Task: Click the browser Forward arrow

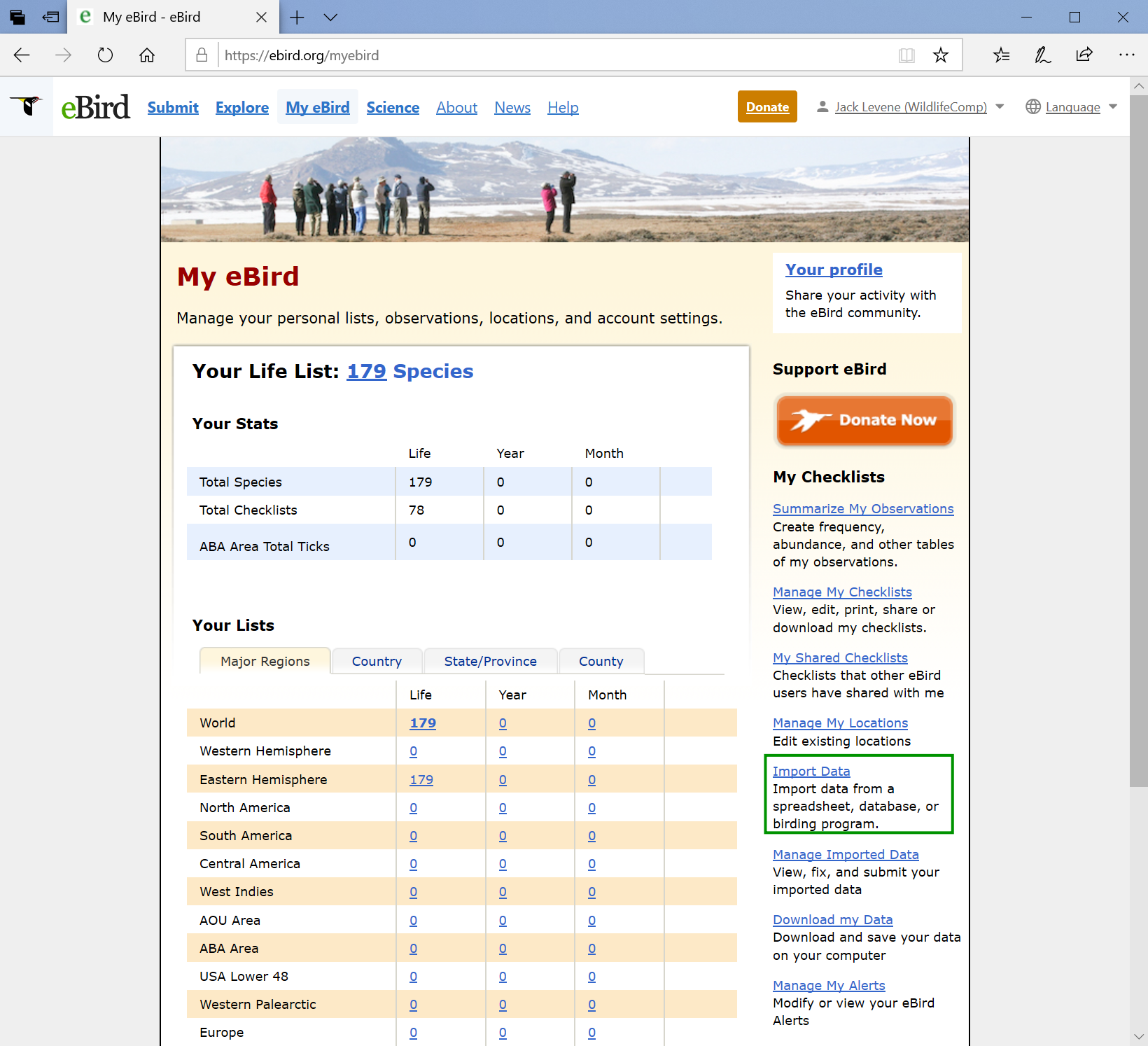Action: click(x=64, y=55)
